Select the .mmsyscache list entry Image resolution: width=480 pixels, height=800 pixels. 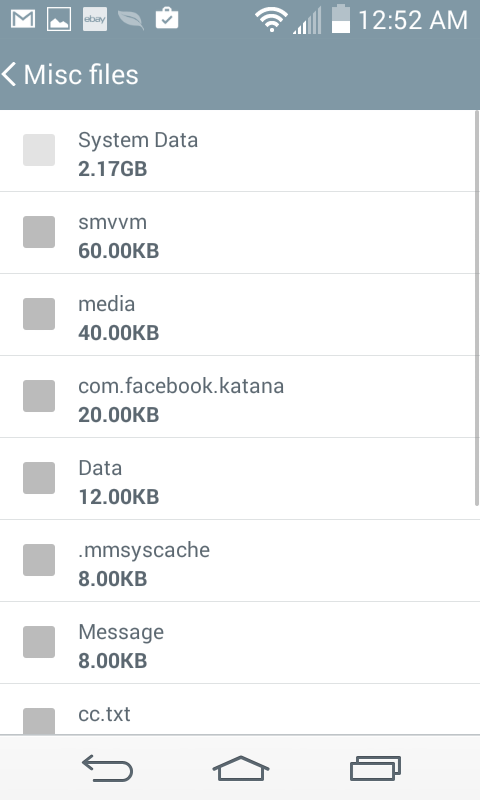point(237,561)
